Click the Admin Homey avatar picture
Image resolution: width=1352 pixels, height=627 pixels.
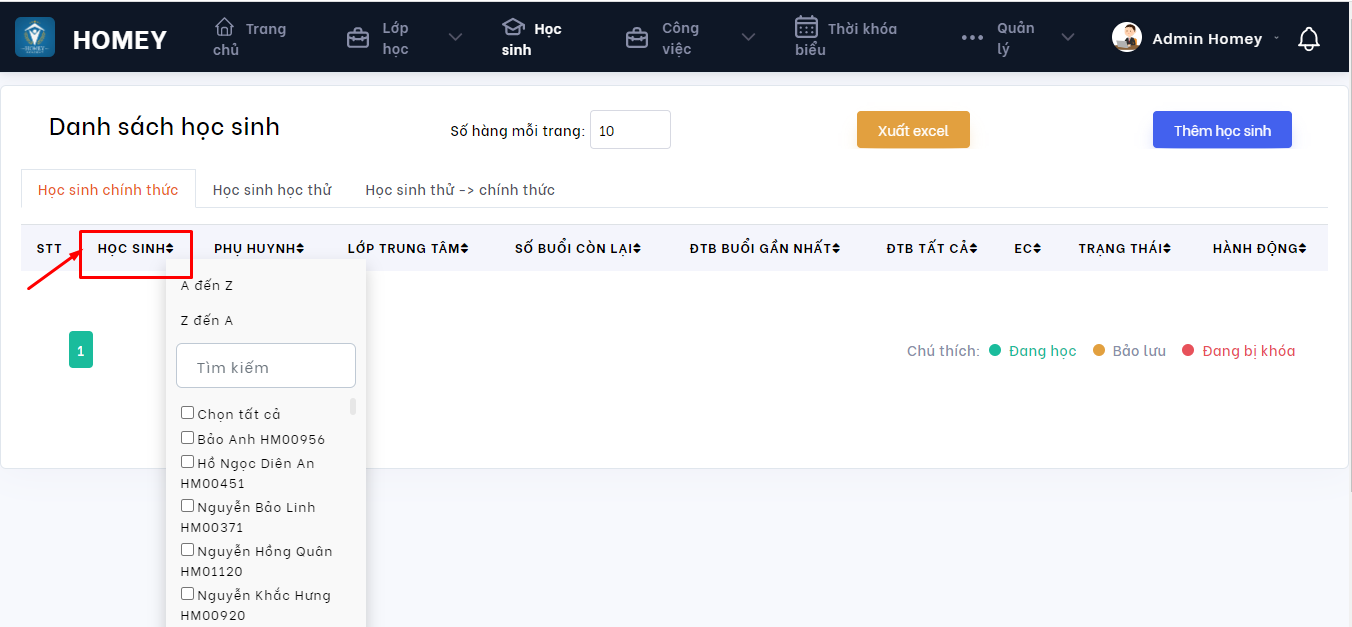[1127, 38]
